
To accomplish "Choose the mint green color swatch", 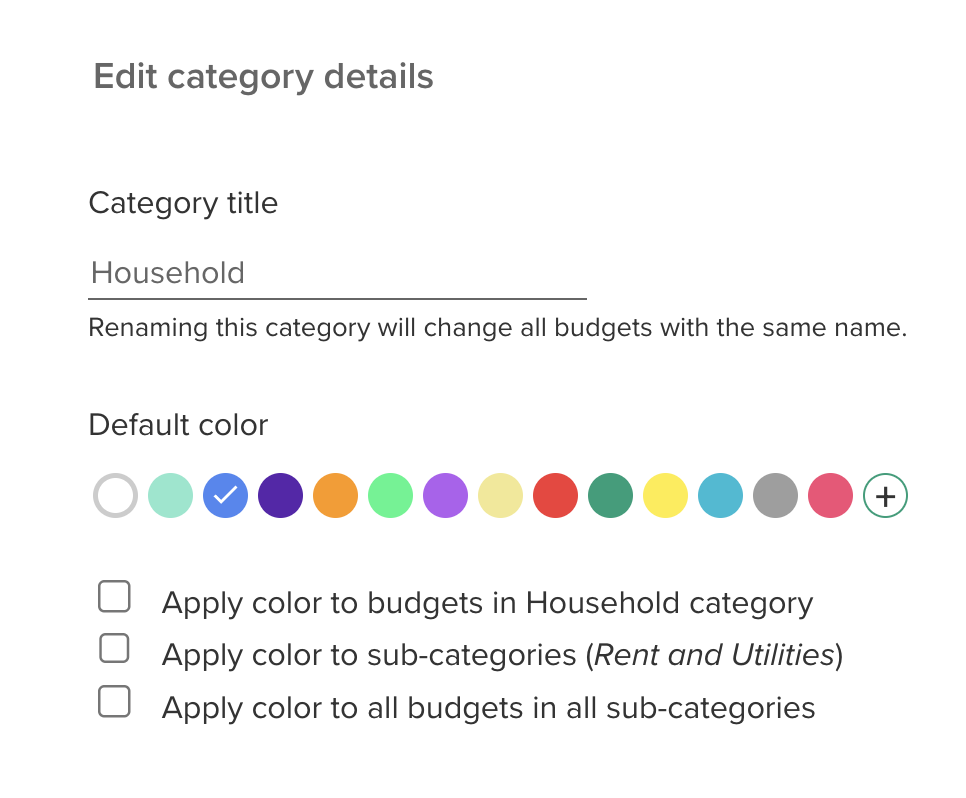I will [170, 496].
